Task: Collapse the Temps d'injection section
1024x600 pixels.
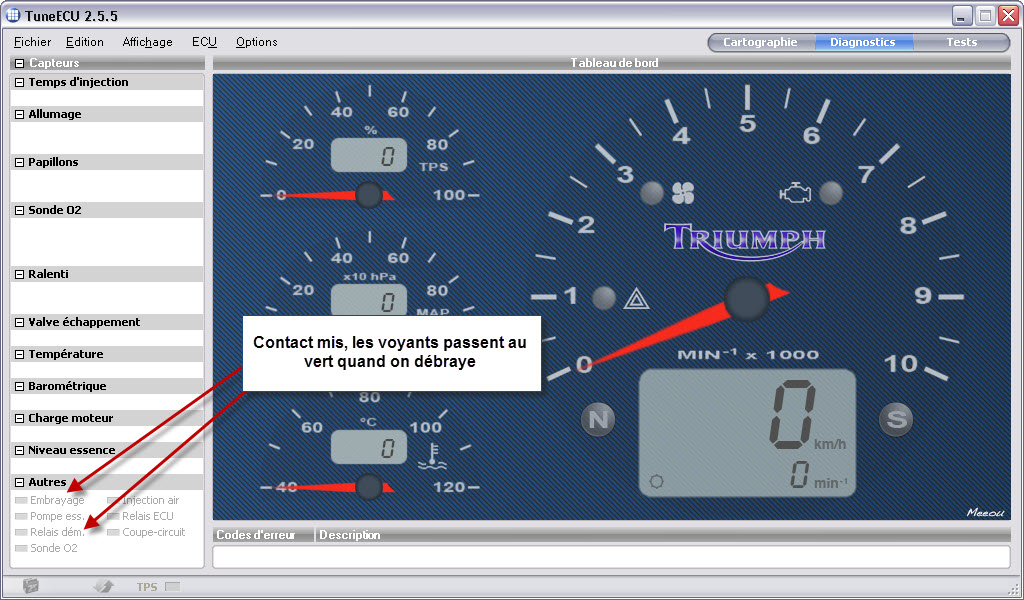Action: pyautogui.click(x=20, y=82)
